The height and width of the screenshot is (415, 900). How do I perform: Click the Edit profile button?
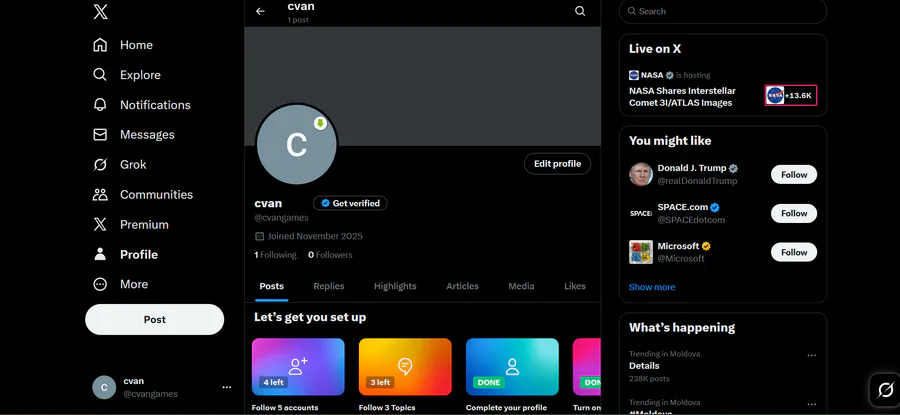(557, 164)
